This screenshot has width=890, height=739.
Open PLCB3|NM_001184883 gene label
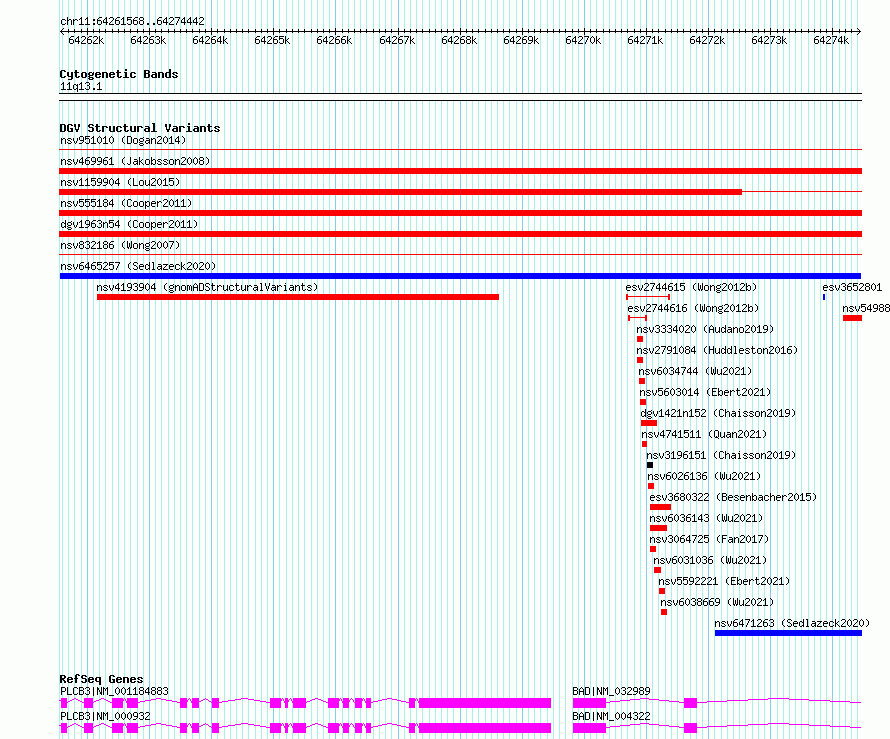point(114,691)
